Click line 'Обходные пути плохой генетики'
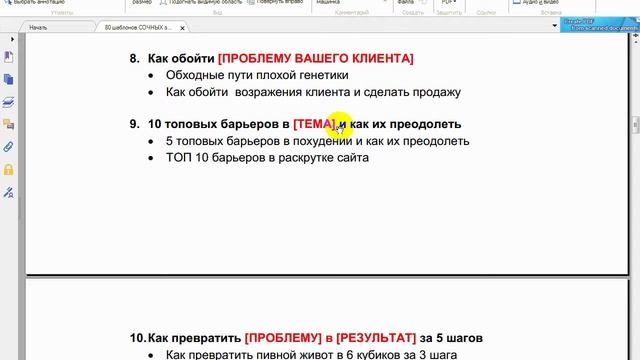 257,75
